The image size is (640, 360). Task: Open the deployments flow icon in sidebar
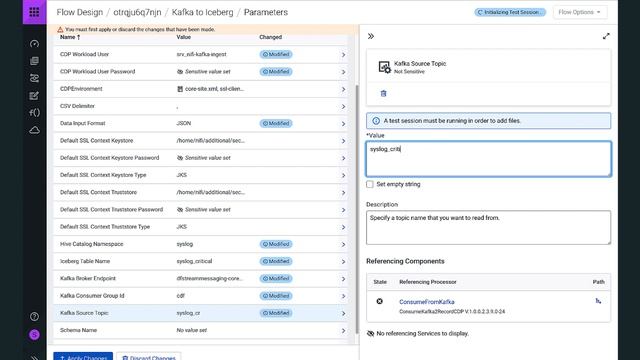pos(34,78)
